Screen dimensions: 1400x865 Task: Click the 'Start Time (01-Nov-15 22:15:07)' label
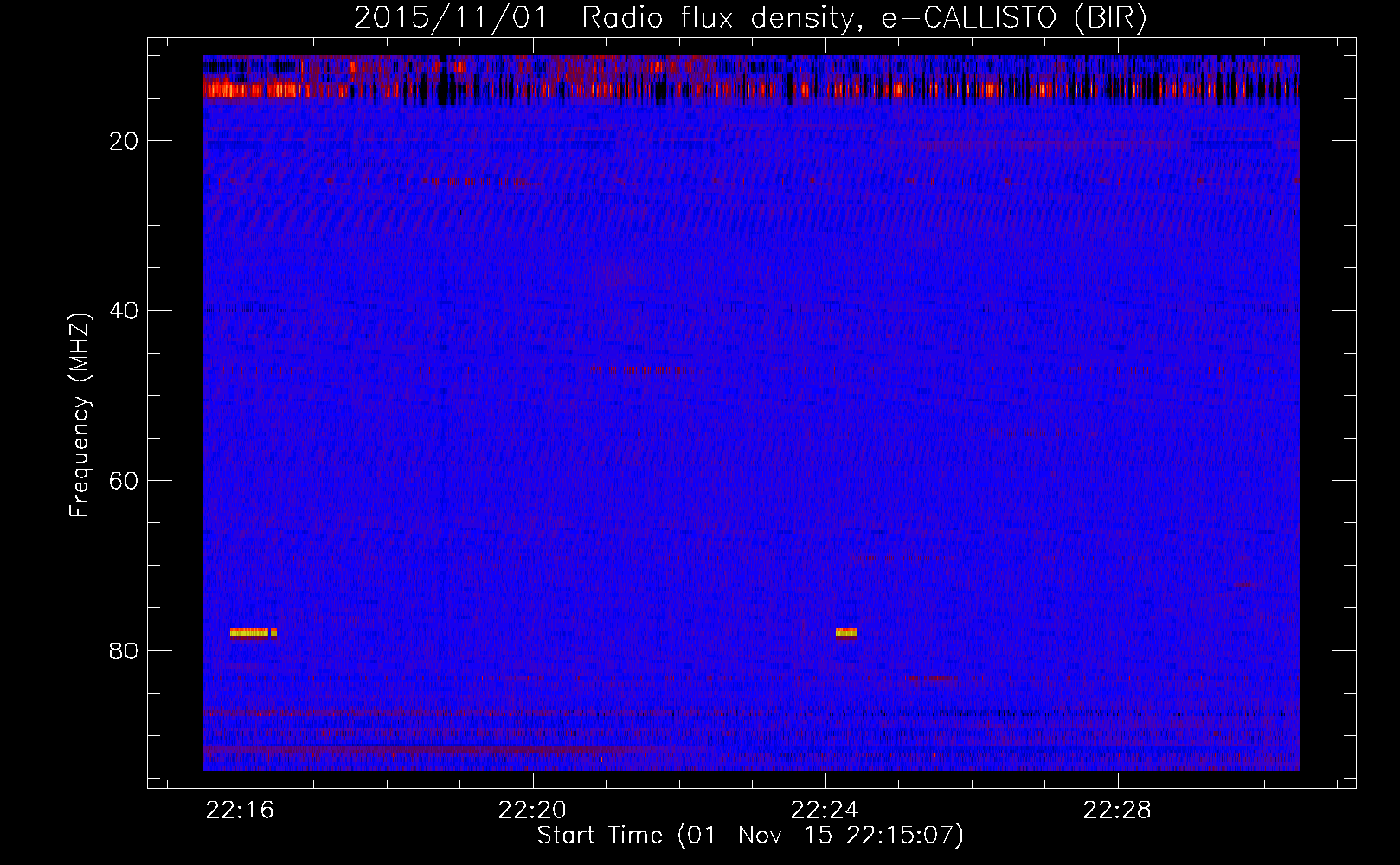point(750,835)
